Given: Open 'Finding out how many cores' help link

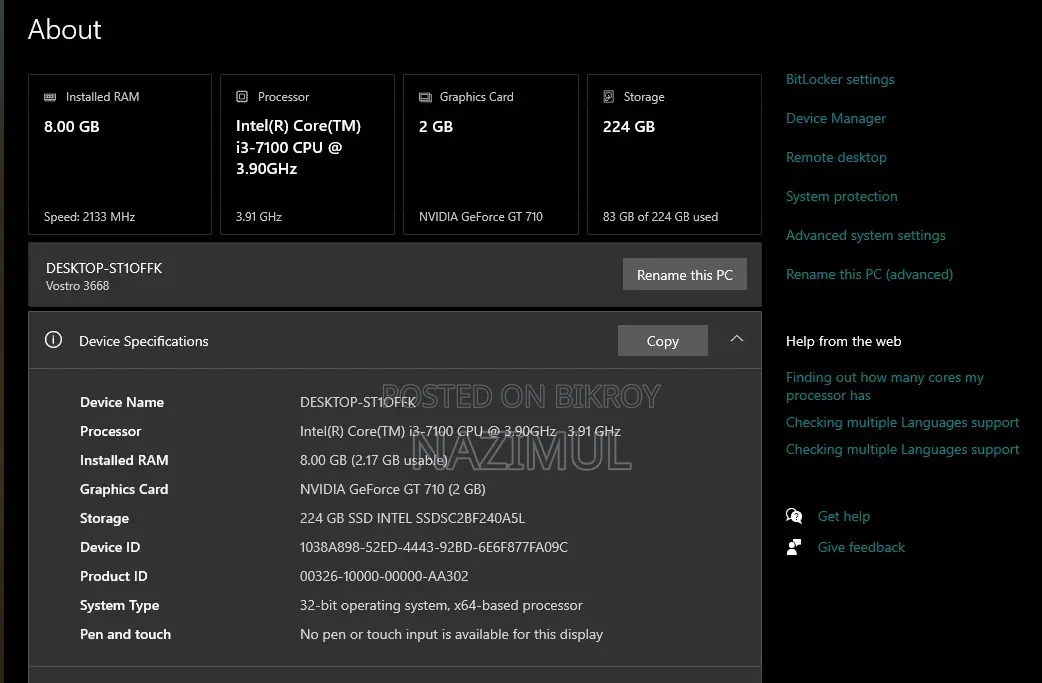Looking at the screenshot, I should point(885,386).
